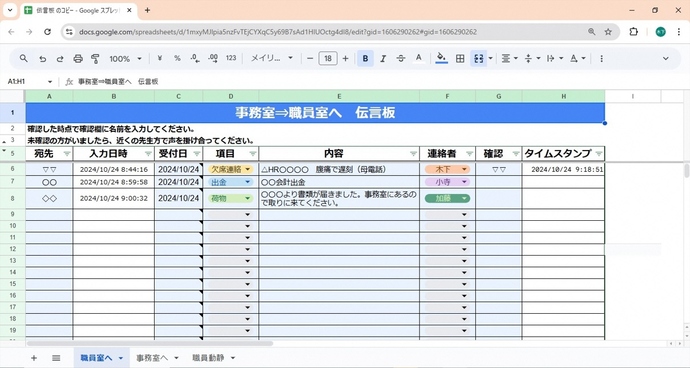The width and height of the screenshot is (690, 368).
Task: Bookmark this page with star icon
Action: 608,32
